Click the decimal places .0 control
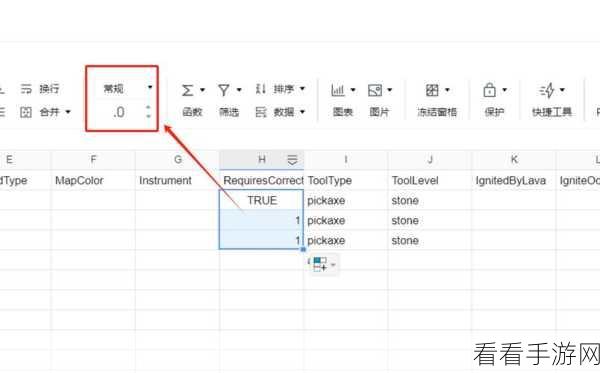600x373 pixels. click(x=119, y=112)
